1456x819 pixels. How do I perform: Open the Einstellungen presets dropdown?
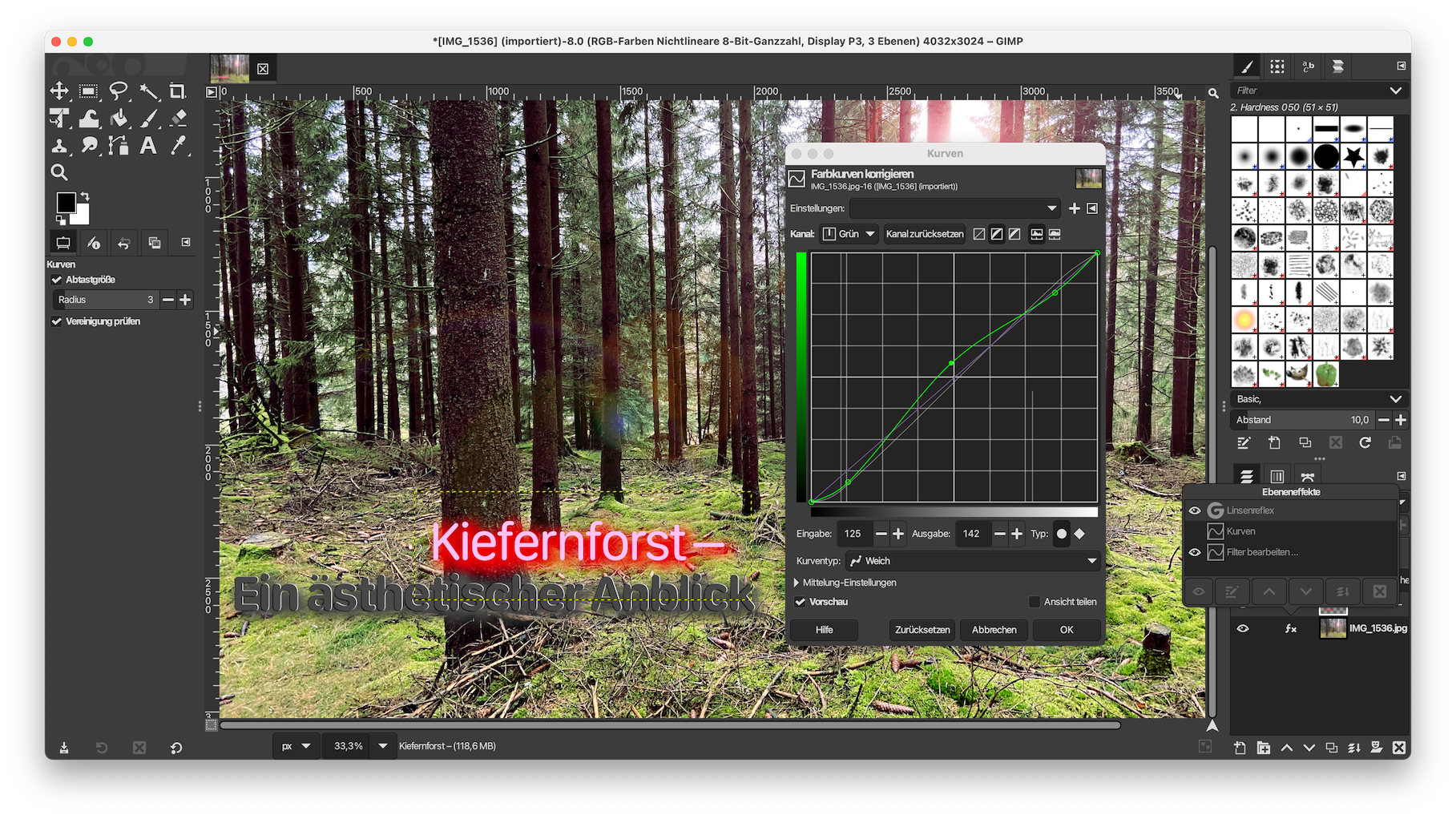[954, 208]
